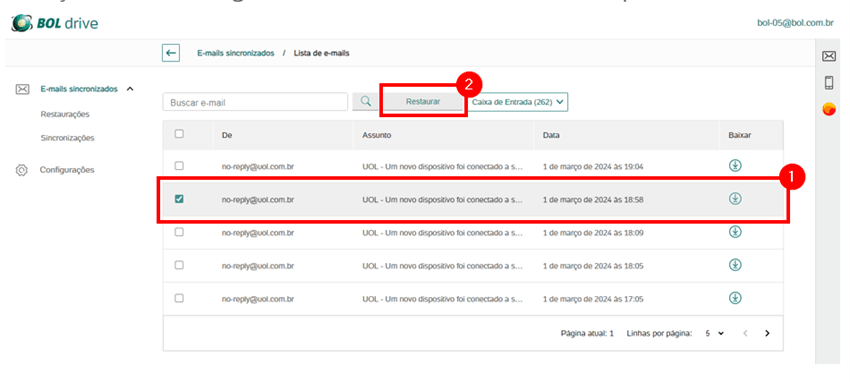
Task: Download the email from 18:09
Action: click(x=735, y=232)
